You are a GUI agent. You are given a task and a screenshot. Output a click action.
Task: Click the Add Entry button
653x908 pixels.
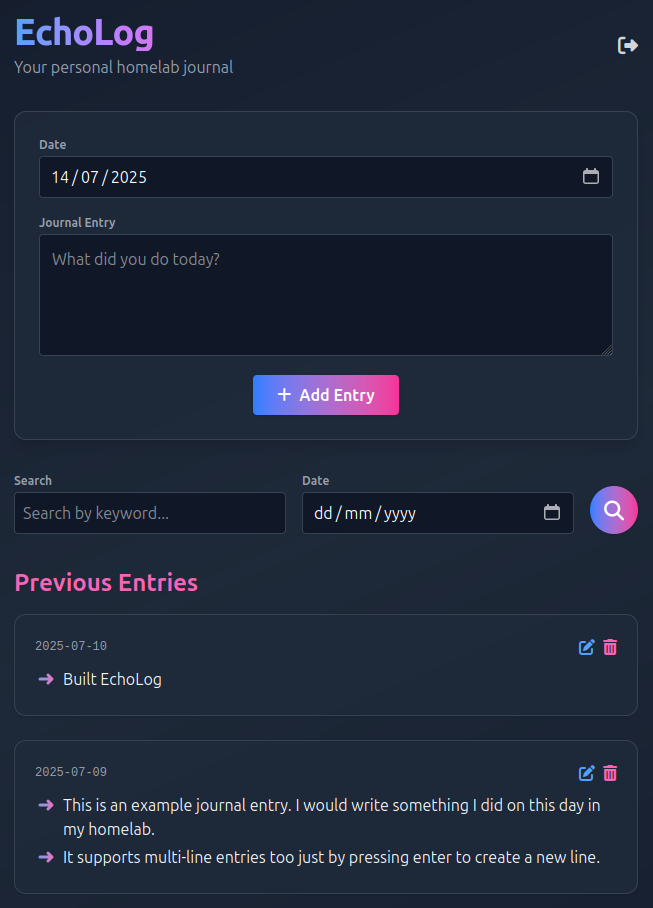pos(326,395)
